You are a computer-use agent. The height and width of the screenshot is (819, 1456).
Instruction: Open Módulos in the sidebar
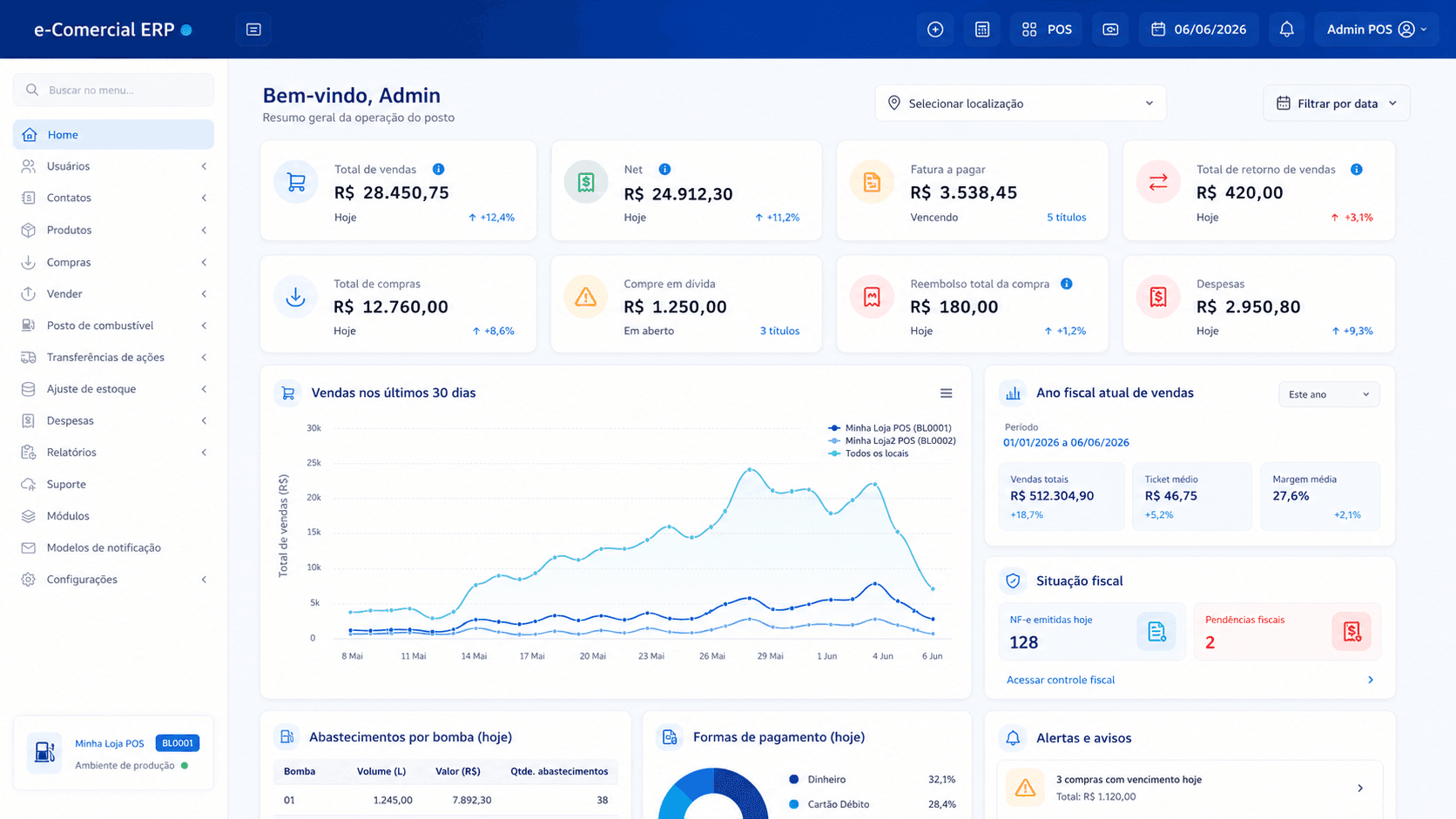(x=113, y=516)
